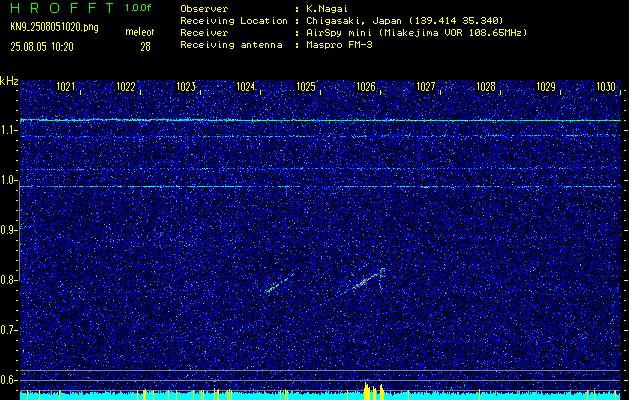Click the meteor echo streak near 1024
Image resolution: width=629 pixels, height=400 pixels.
pyautogui.click(x=279, y=284)
